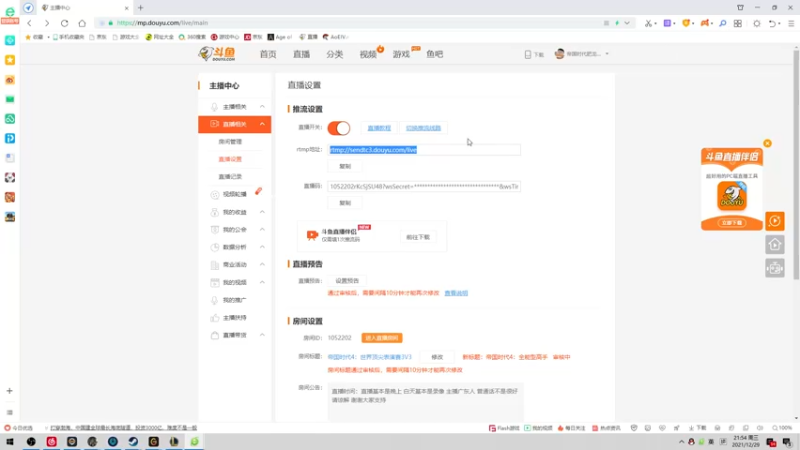This screenshot has height=450, width=800.
Task: Click 修改 to edit room title
Action: pos(437,357)
